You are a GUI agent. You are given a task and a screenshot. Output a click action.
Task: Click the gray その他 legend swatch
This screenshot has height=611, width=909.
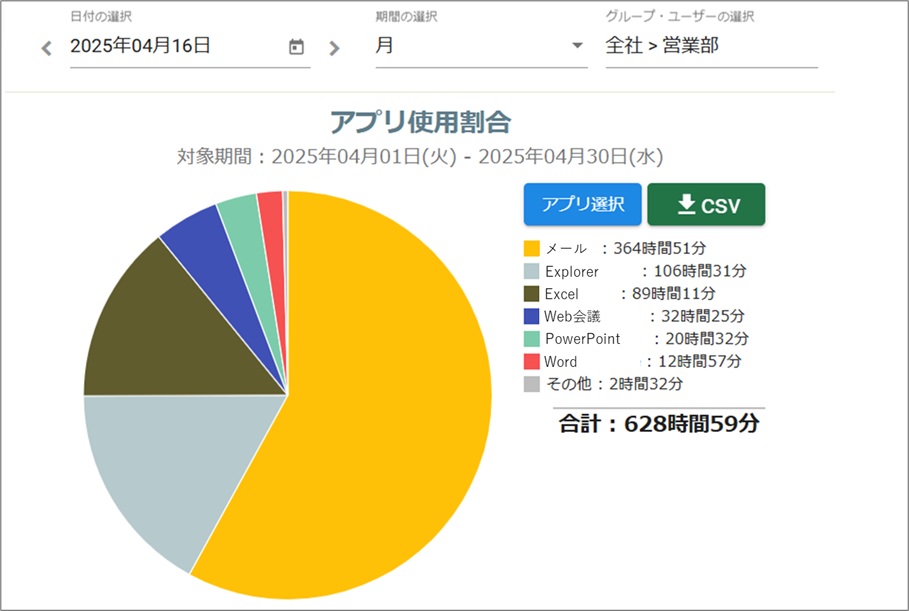(x=532, y=384)
